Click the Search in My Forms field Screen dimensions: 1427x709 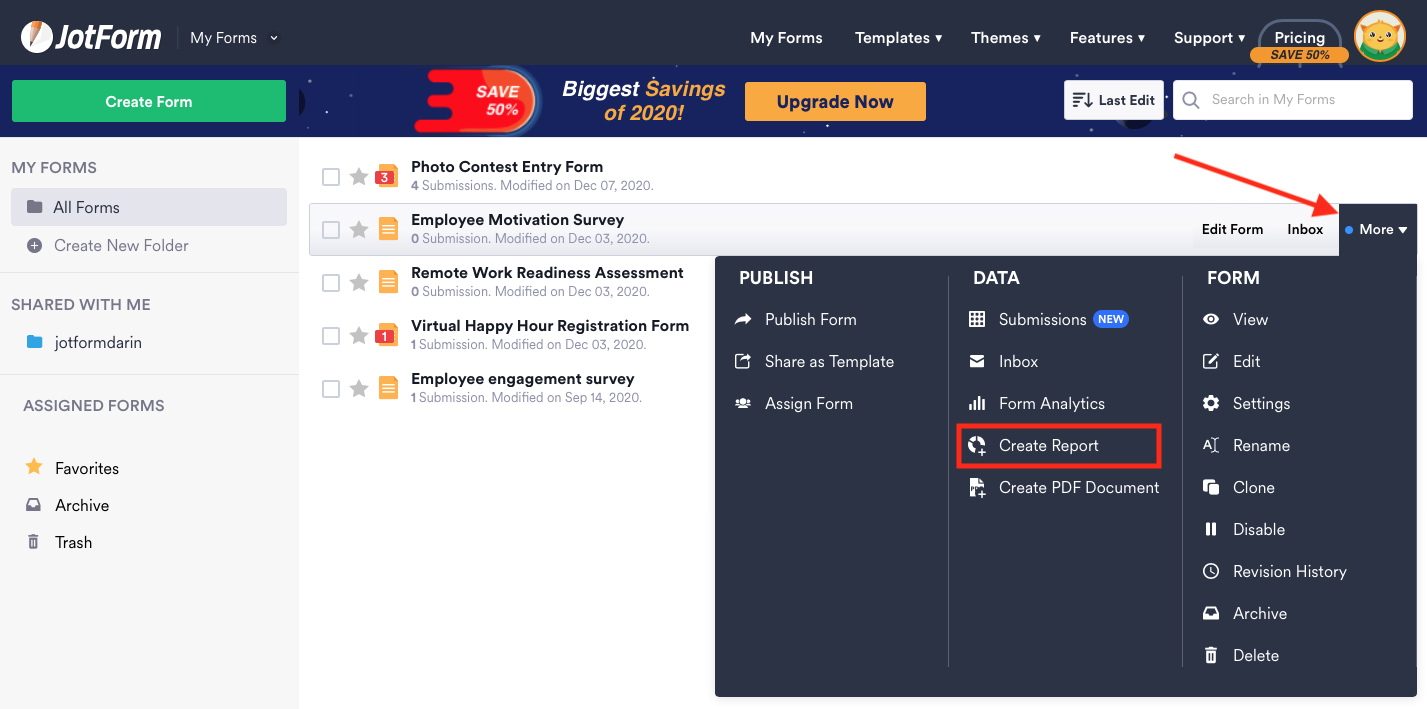coord(1300,100)
